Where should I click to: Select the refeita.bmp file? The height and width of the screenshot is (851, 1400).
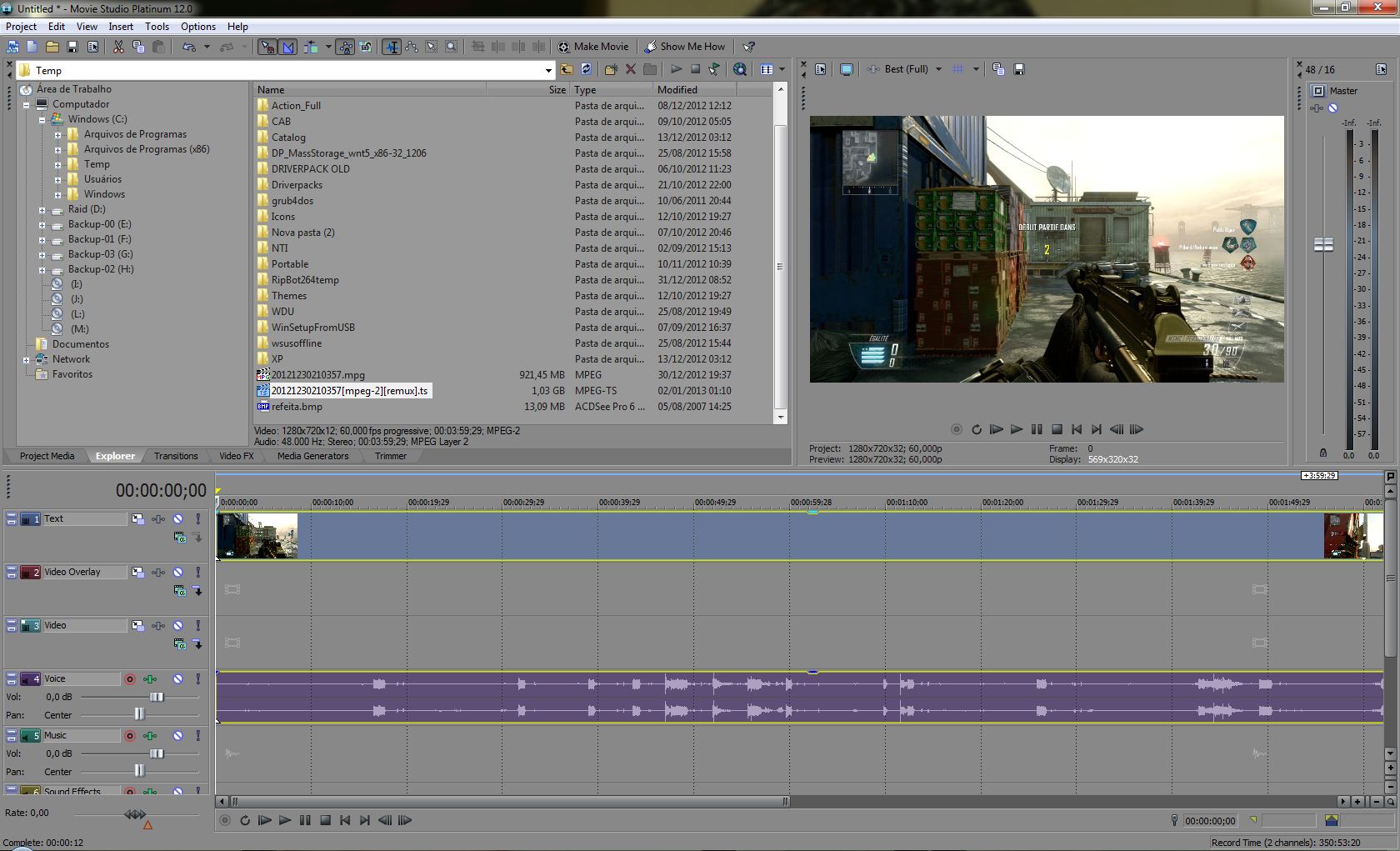pos(297,407)
